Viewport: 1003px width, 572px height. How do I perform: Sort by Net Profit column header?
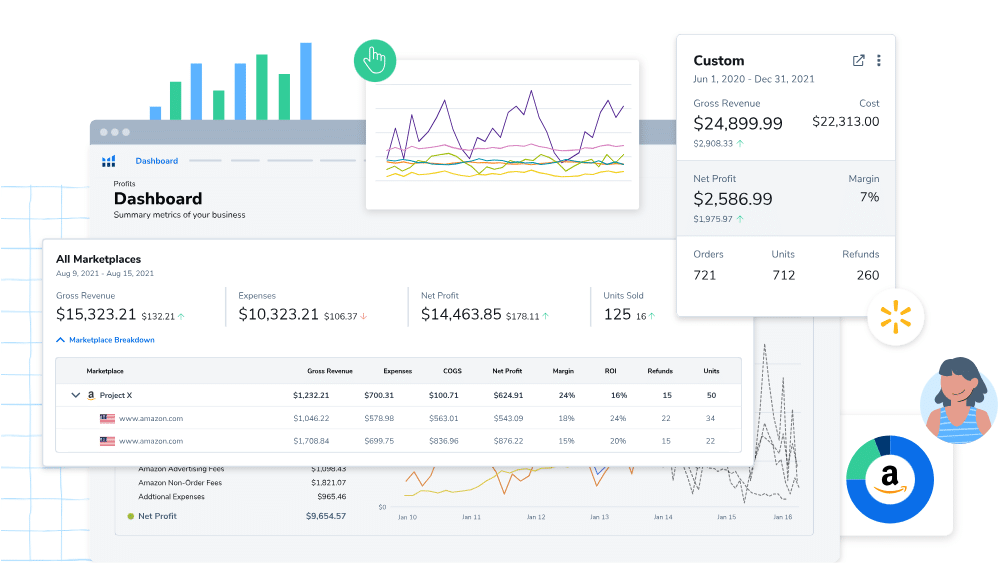pyautogui.click(x=507, y=371)
